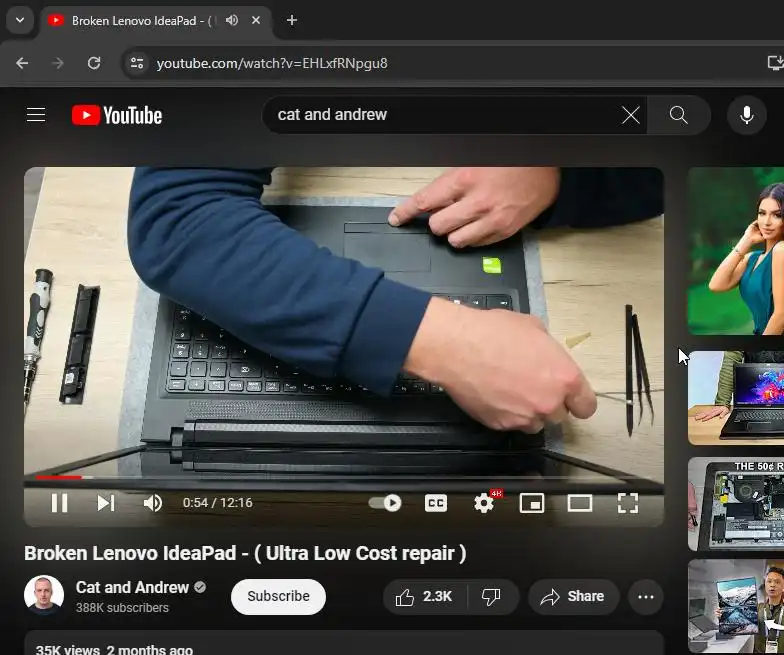784x655 pixels.
Task: Go to YouTube home via logo
Action: coord(117,115)
